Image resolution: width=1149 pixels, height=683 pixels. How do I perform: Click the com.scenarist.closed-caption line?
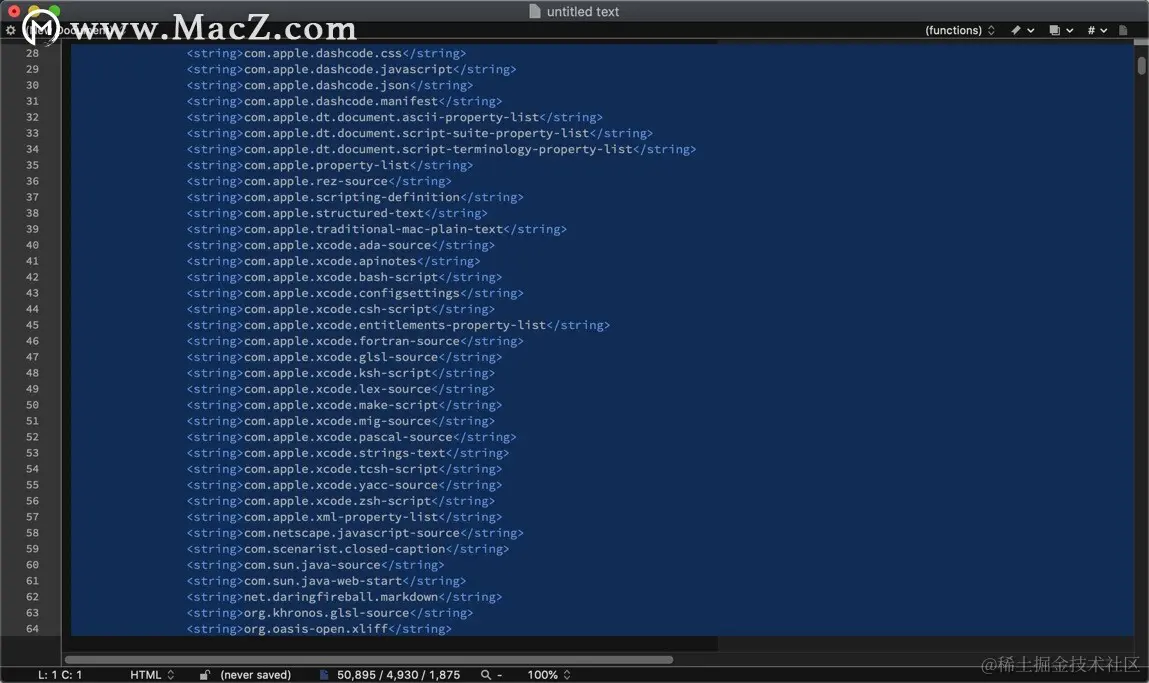(x=347, y=549)
